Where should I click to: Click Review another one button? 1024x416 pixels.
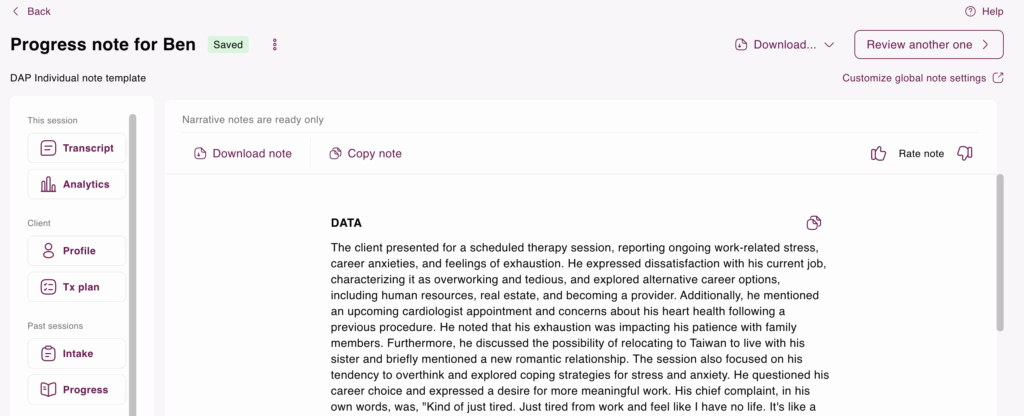(928, 45)
